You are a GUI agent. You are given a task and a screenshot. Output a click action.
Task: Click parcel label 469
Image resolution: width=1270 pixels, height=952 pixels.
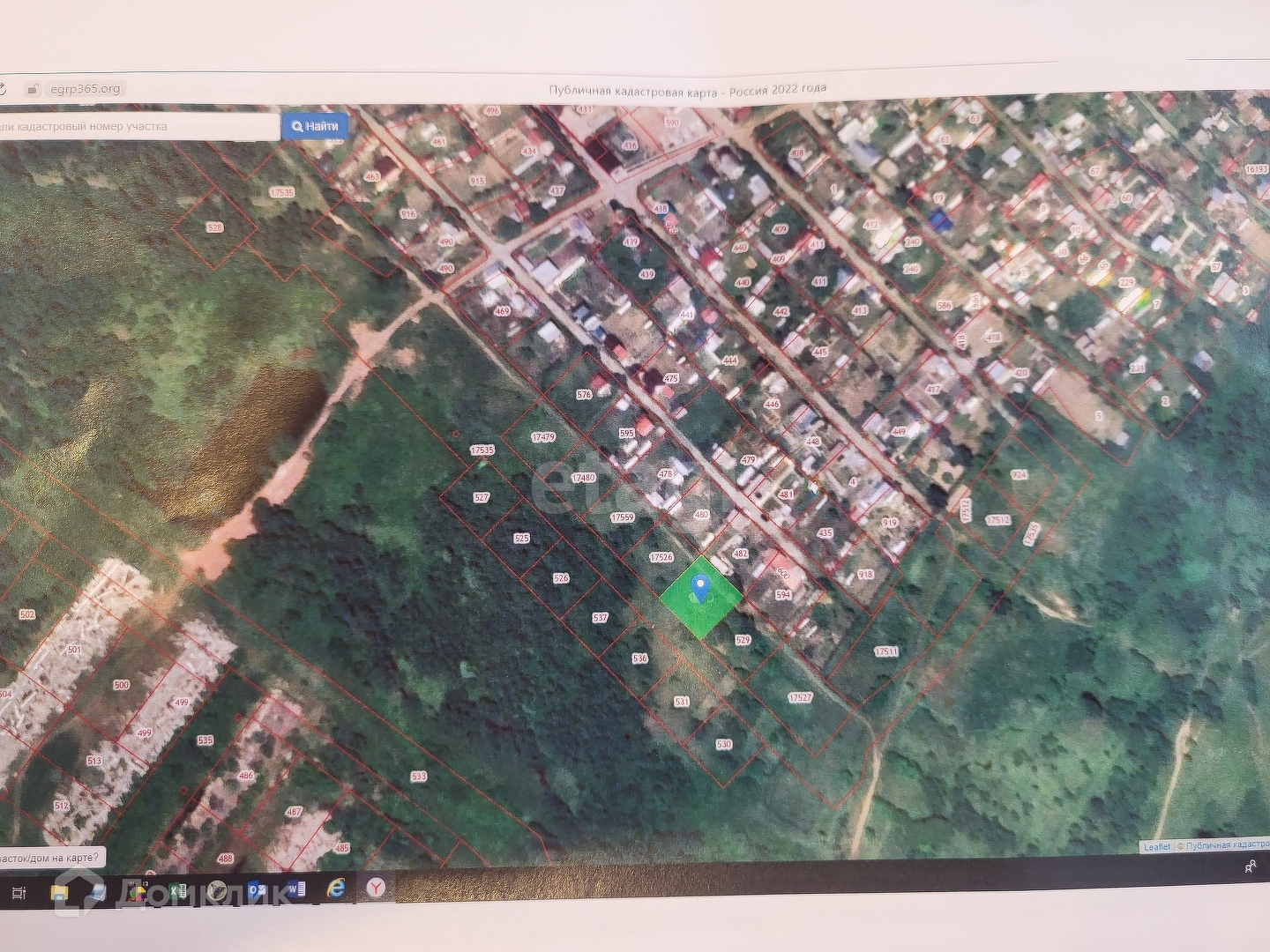503,310
